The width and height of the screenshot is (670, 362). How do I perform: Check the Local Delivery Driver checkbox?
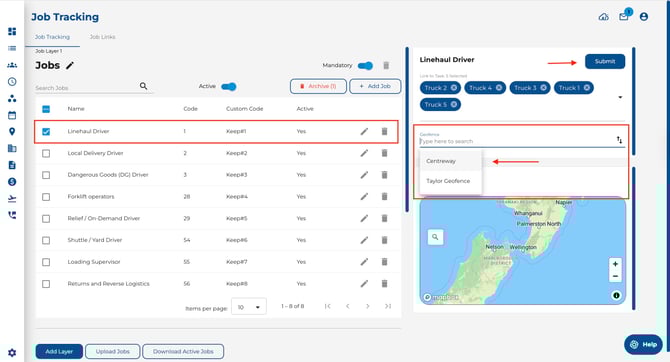[46, 153]
